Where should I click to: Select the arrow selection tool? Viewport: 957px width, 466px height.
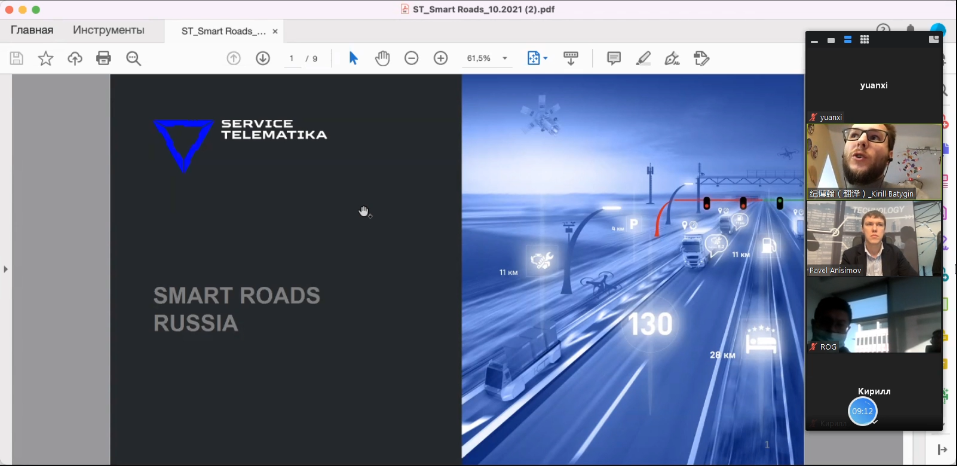click(x=353, y=59)
